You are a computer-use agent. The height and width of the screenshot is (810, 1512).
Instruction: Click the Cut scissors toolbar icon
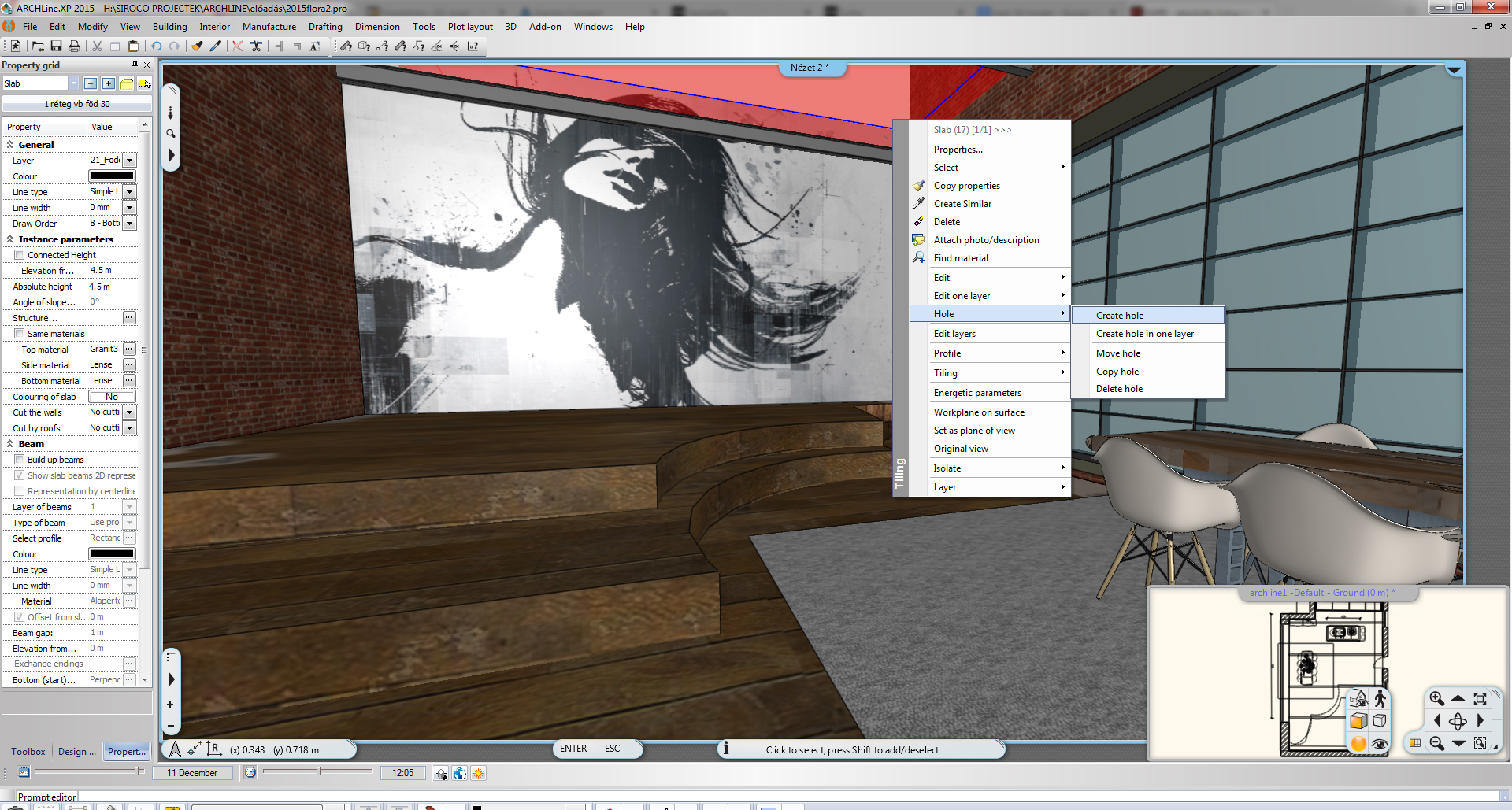point(97,46)
